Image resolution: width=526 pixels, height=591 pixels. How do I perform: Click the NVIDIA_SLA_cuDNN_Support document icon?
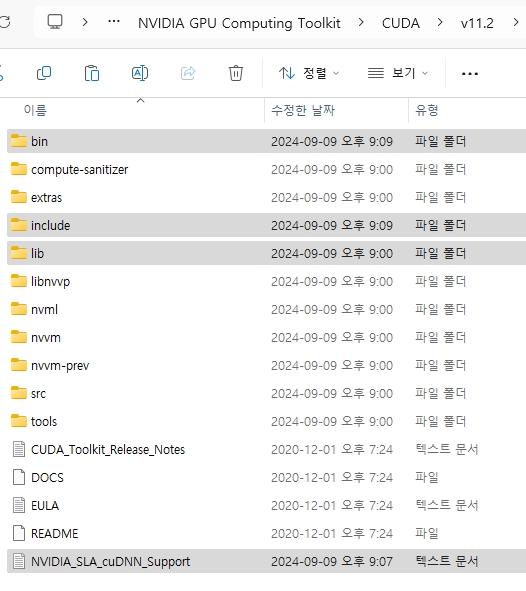[19, 561]
